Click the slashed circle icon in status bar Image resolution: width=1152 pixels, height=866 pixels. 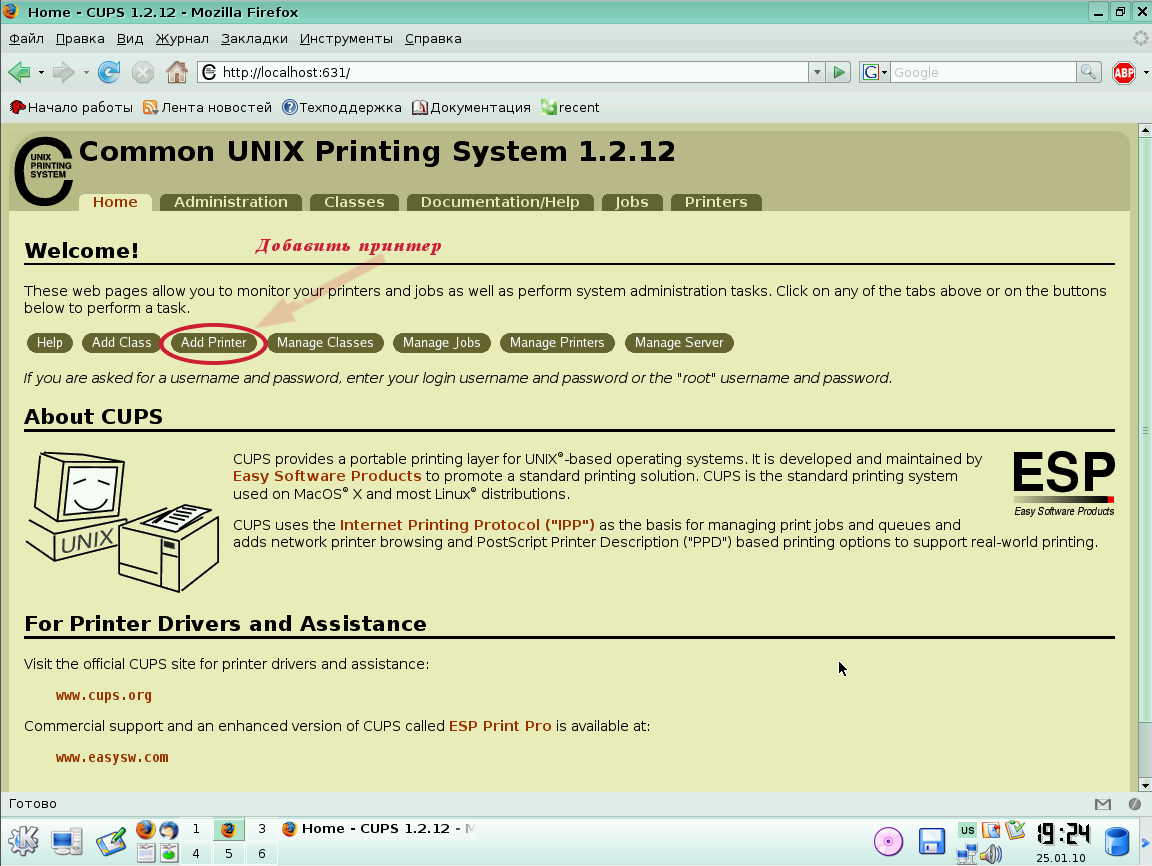pos(1134,804)
